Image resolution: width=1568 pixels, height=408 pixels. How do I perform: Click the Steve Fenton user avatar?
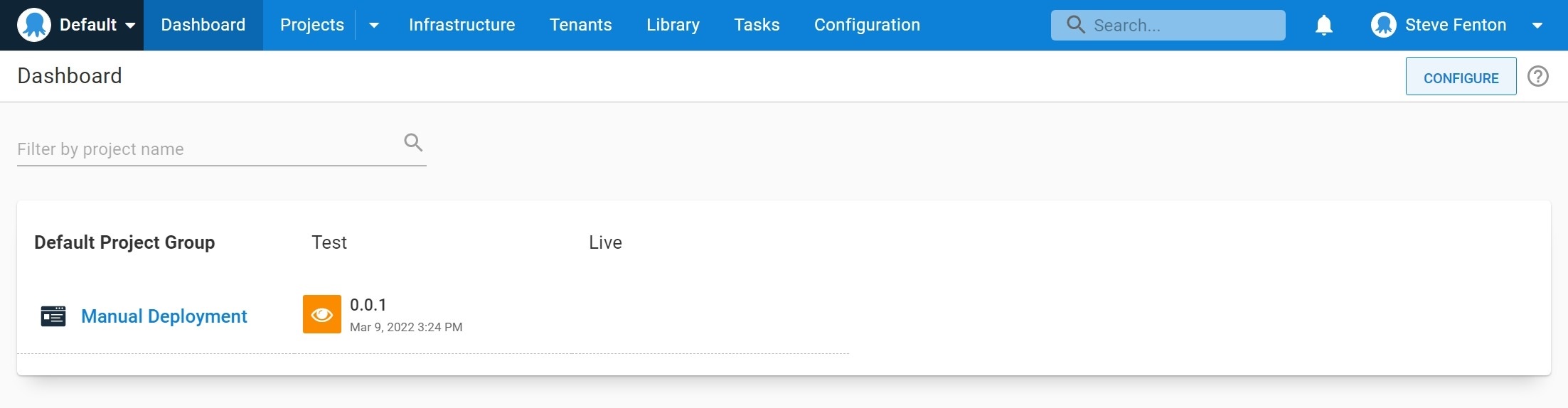[x=1383, y=25]
